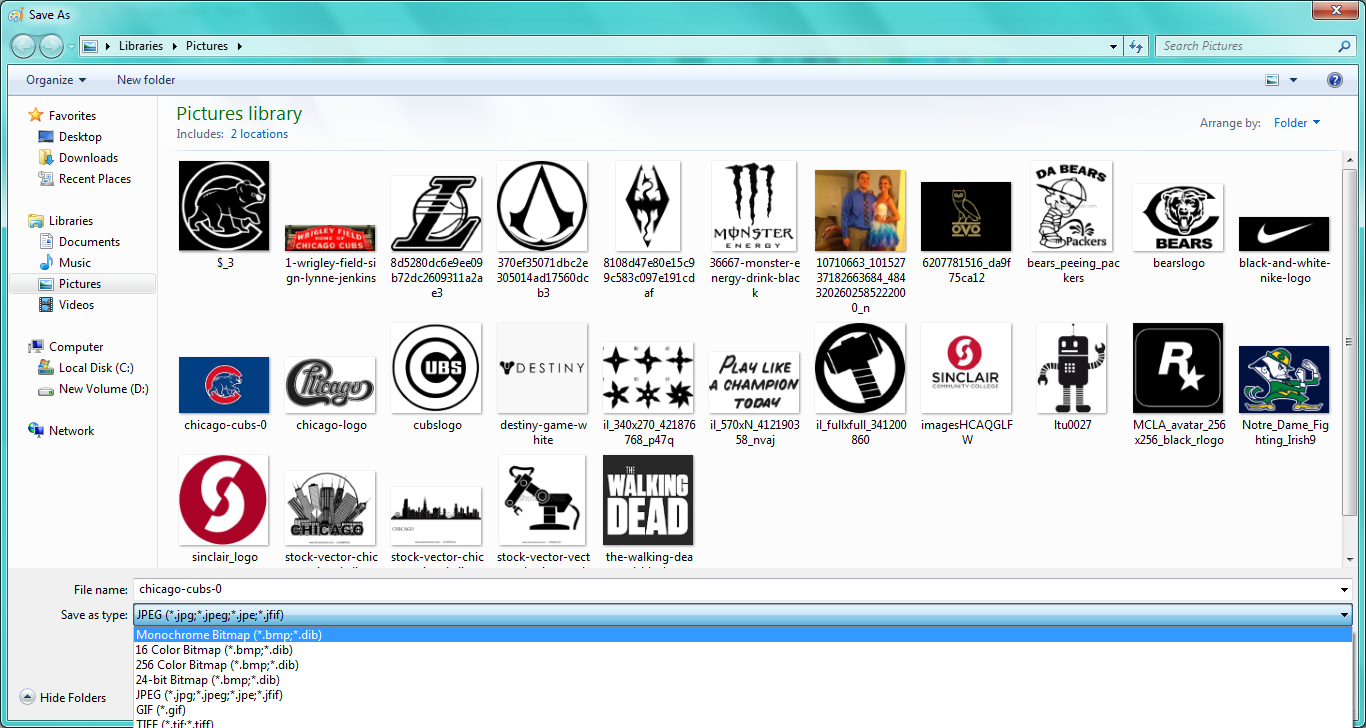The height and width of the screenshot is (728, 1366).
Task: Click the Back navigation arrow button
Action: click(24, 46)
